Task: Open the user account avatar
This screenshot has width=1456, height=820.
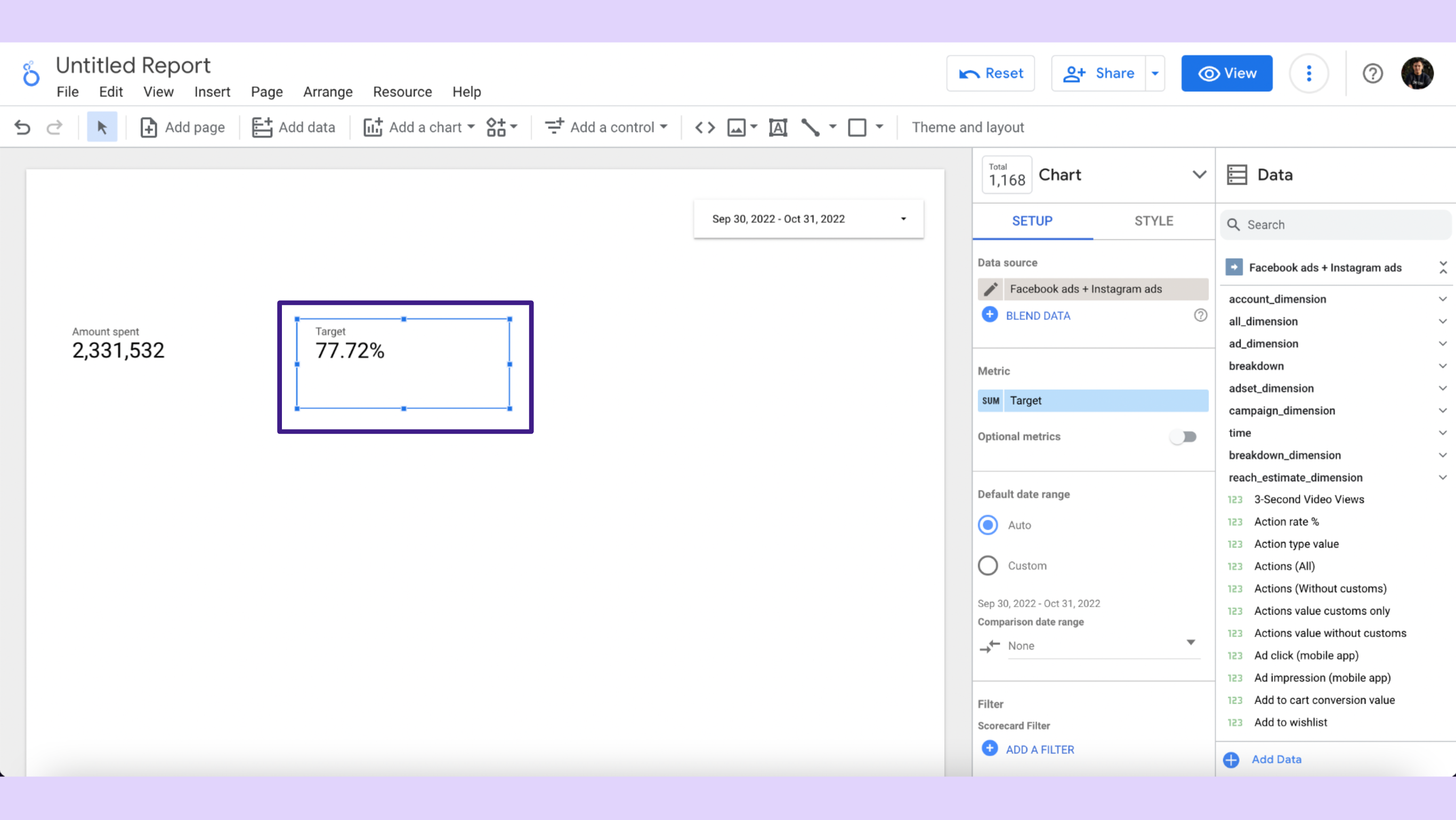Action: click(x=1417, y=74)
